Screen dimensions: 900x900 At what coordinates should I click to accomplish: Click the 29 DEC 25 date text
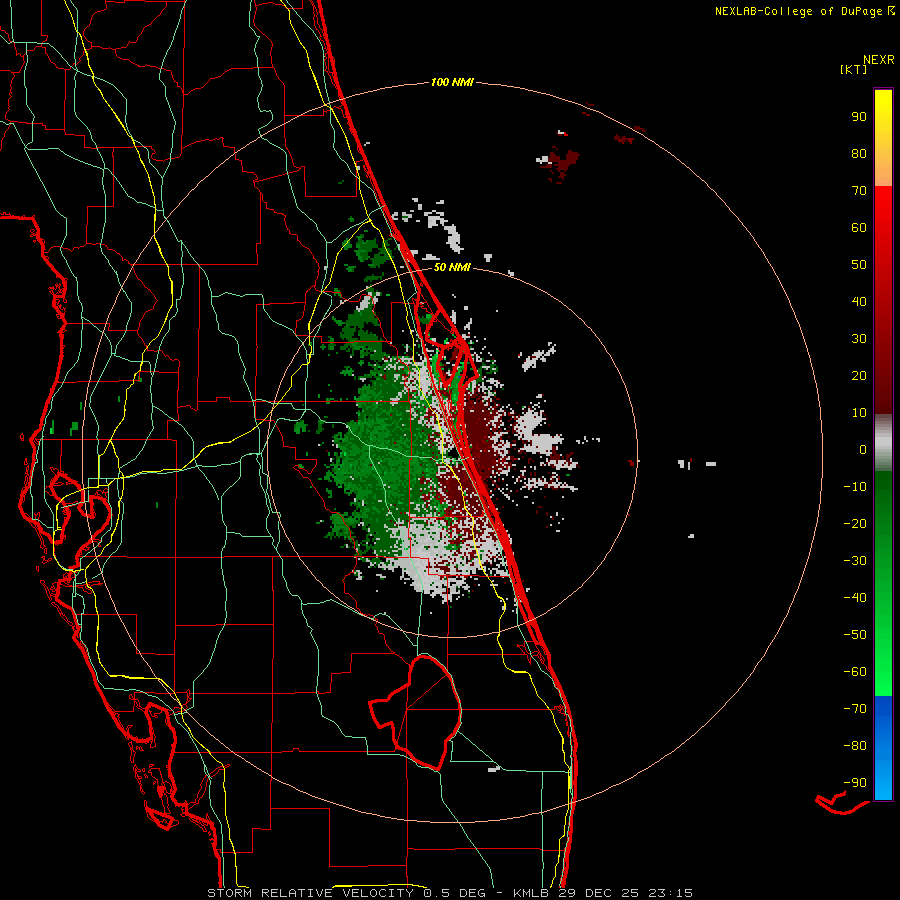[x=598, y=893]
